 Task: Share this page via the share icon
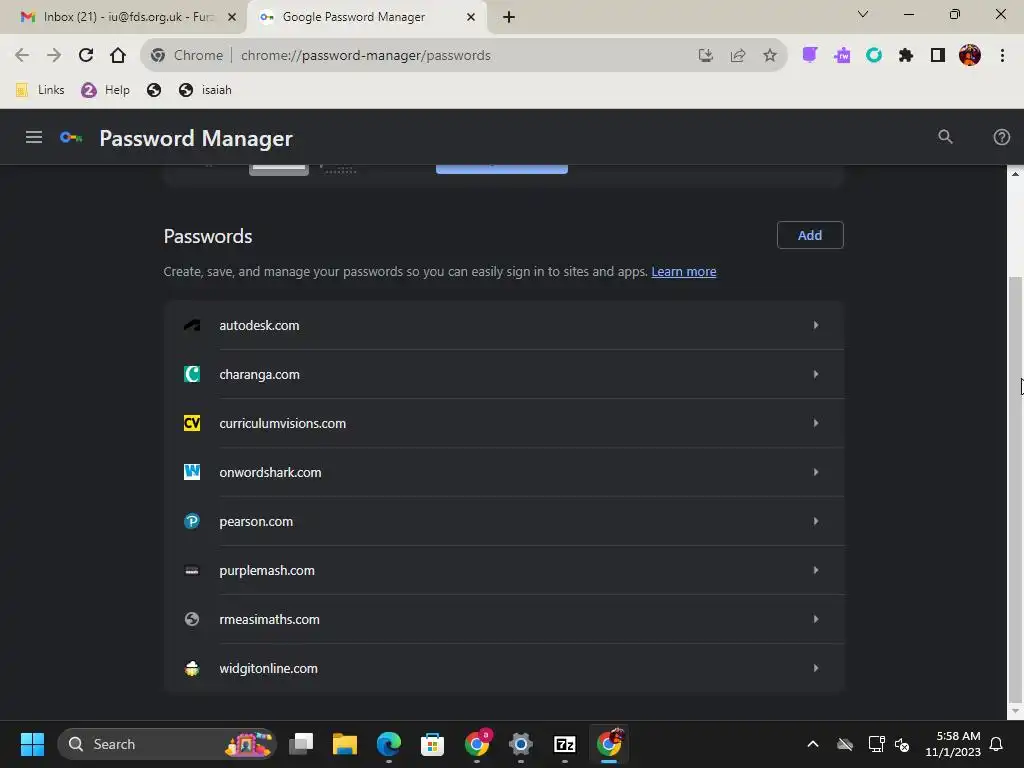point(738,56)
